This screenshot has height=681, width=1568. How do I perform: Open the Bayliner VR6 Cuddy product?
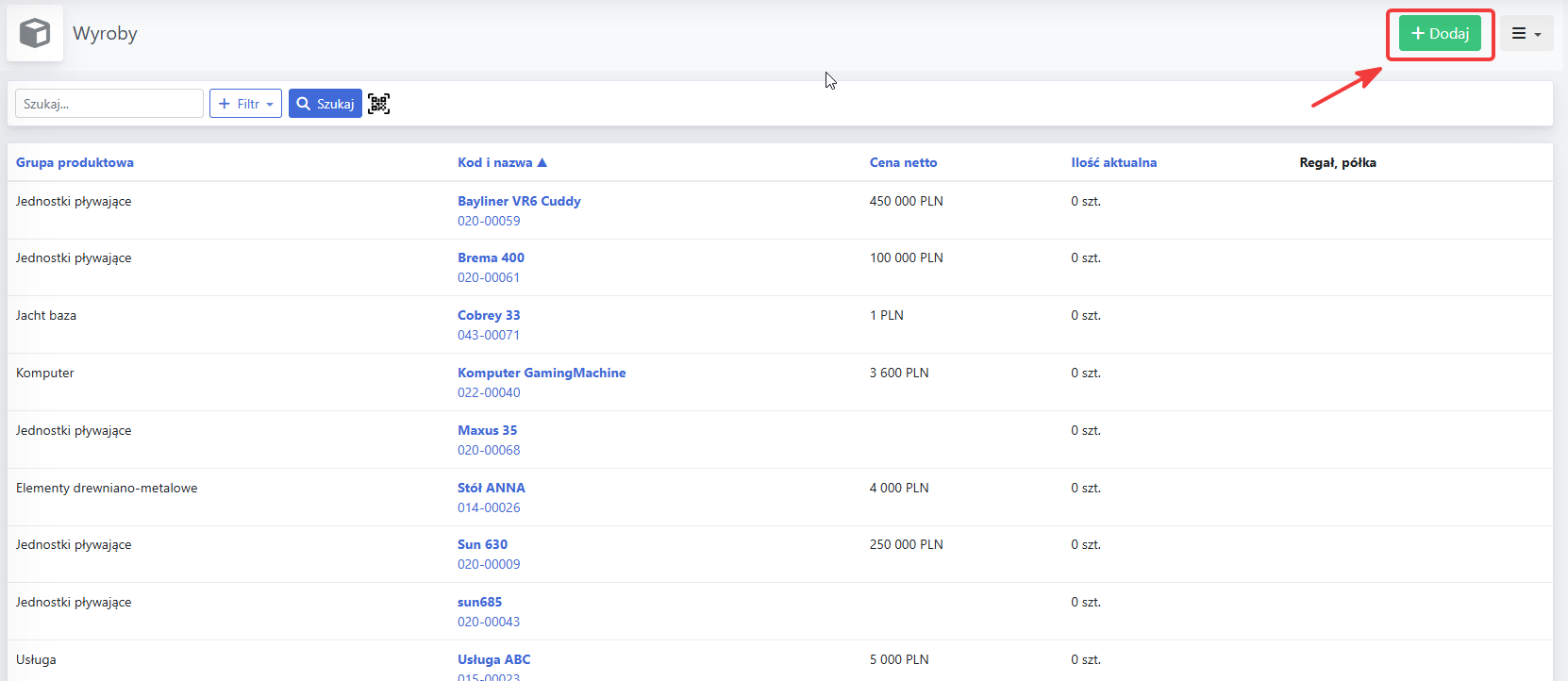coord(519,201)
